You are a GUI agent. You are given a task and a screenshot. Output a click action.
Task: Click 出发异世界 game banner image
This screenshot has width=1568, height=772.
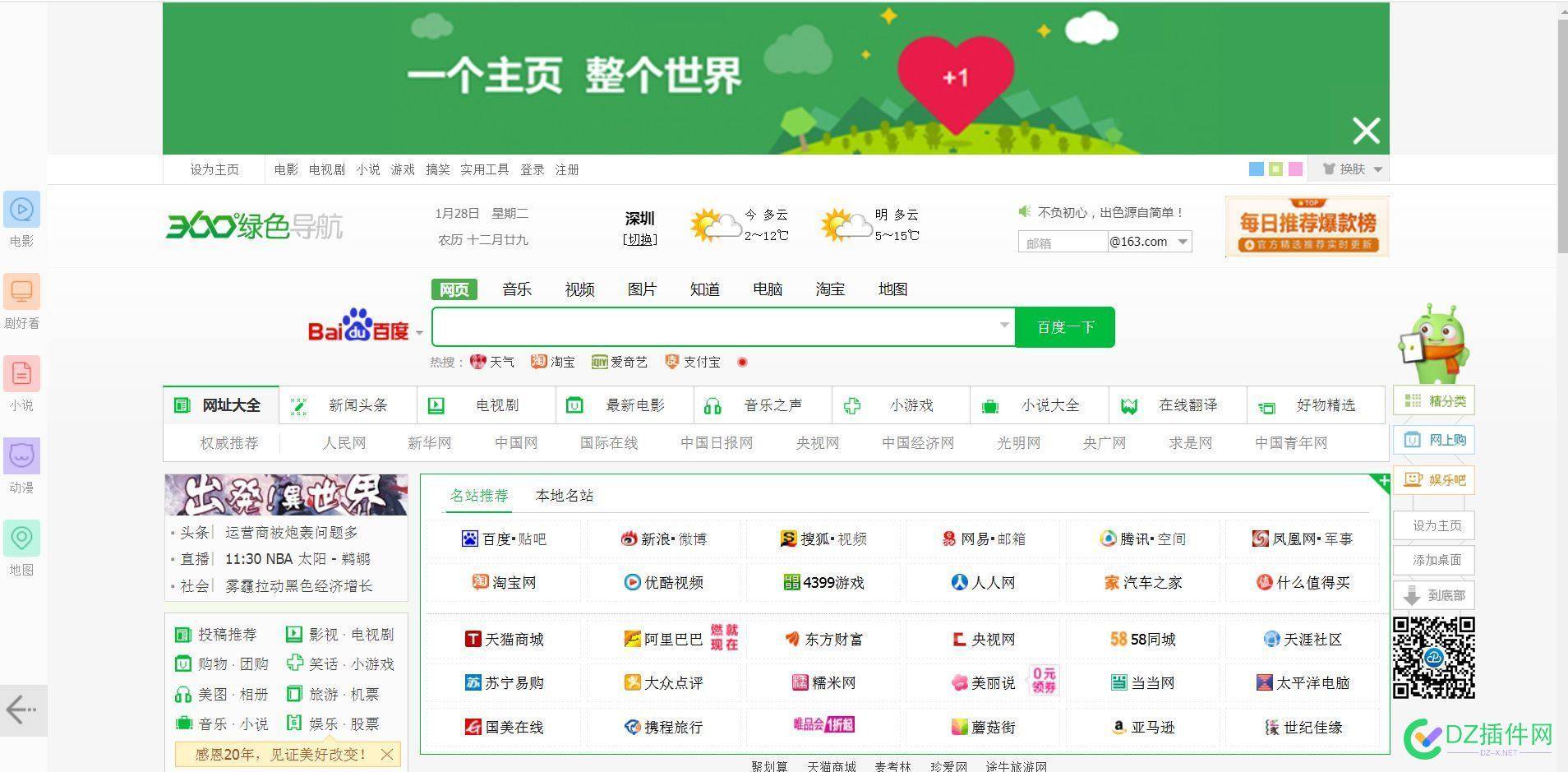coord(286,495)
